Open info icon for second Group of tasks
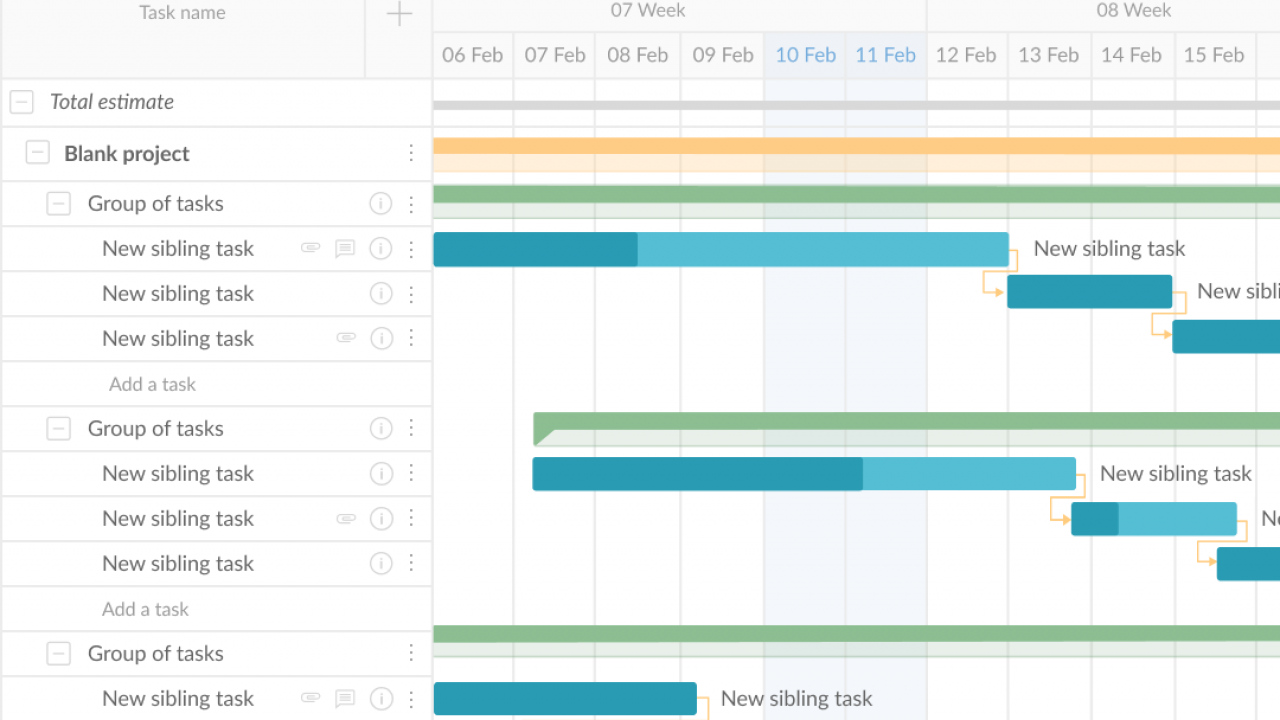1280x720 pixels. point(381,429)
